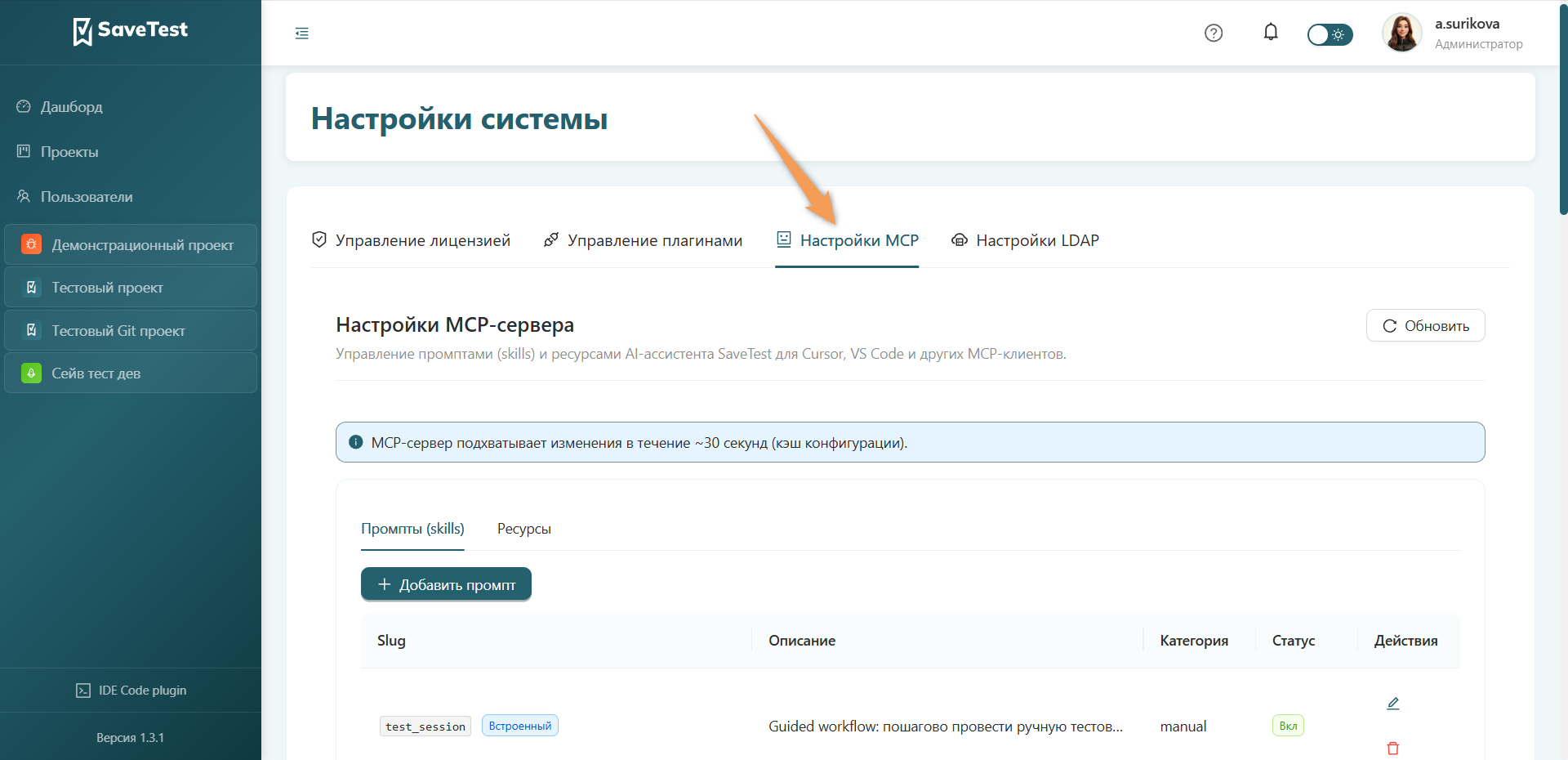The width and height of the screenshot is (1568, 760).
Task: Select the Настройки MCP tab
Action: (x=847, y=240)
